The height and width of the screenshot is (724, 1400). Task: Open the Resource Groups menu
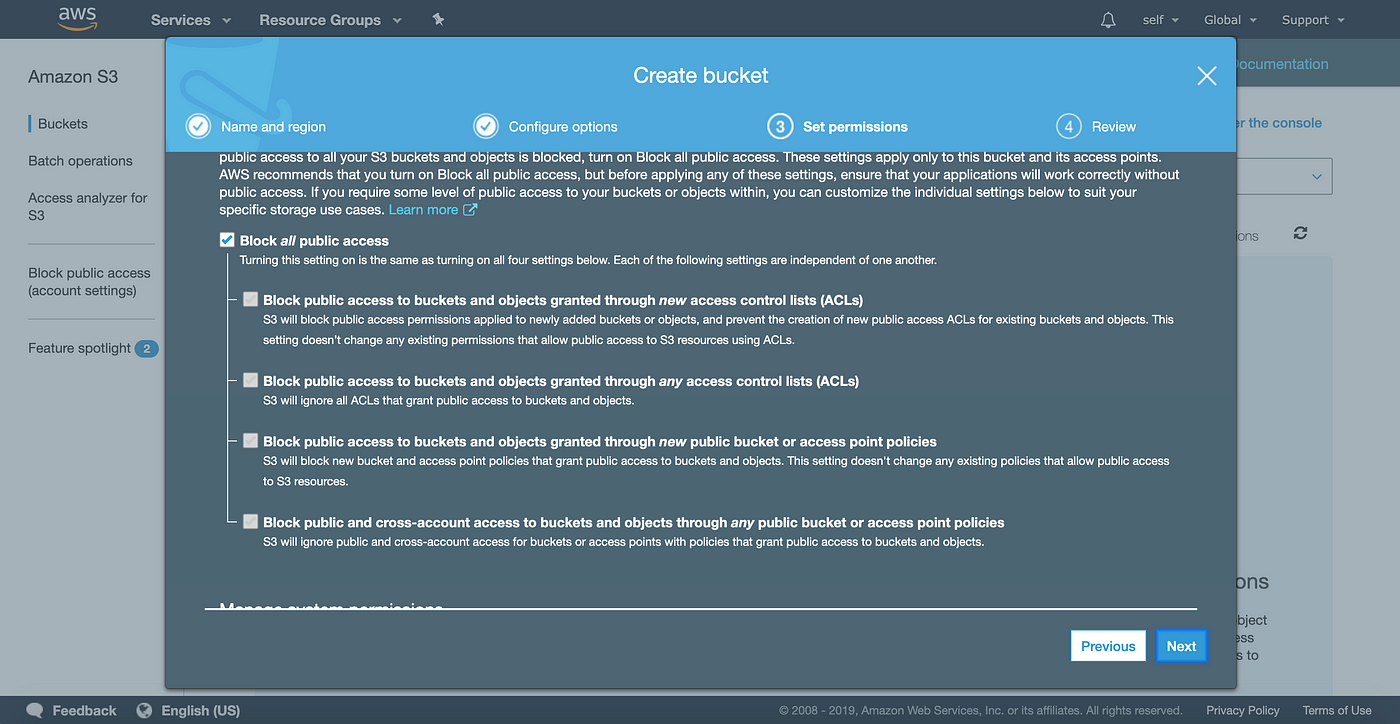pos(330,20)
